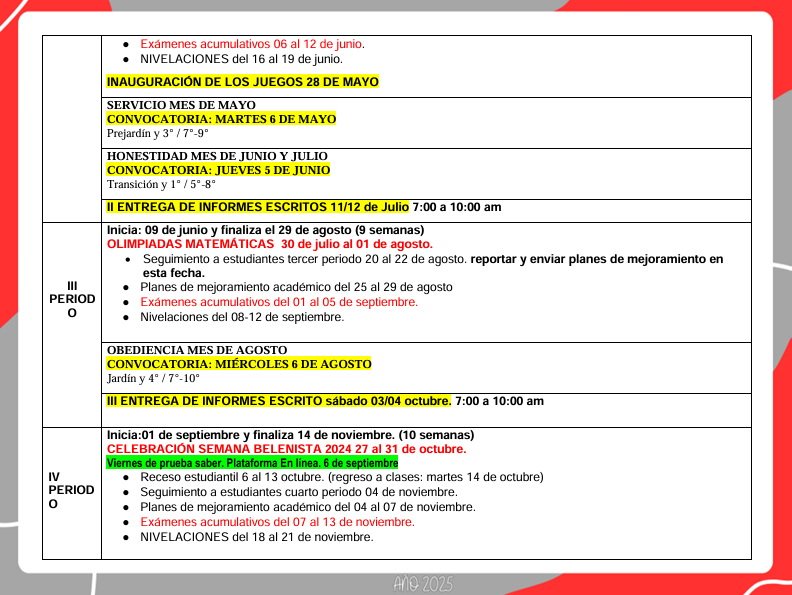The width and height of the screenshot is (792, 595).
Task: Select the 'SERVICIO MES DE MAYO' heading
Action: coord(181,105)
